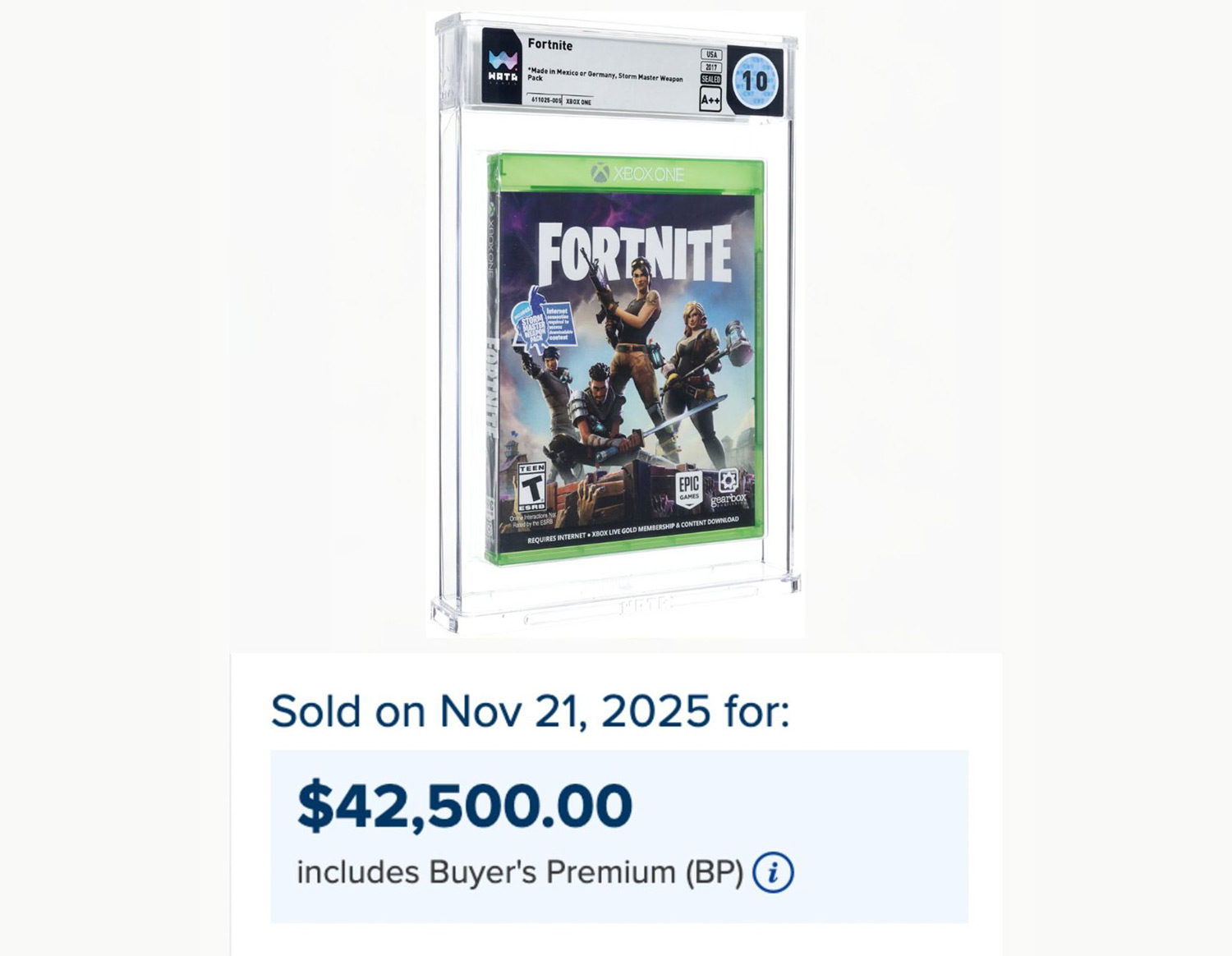Viewport: 1232px width, 956px height.
Task: Click the XBOX ONE platform text on the label
Action: 579,102
